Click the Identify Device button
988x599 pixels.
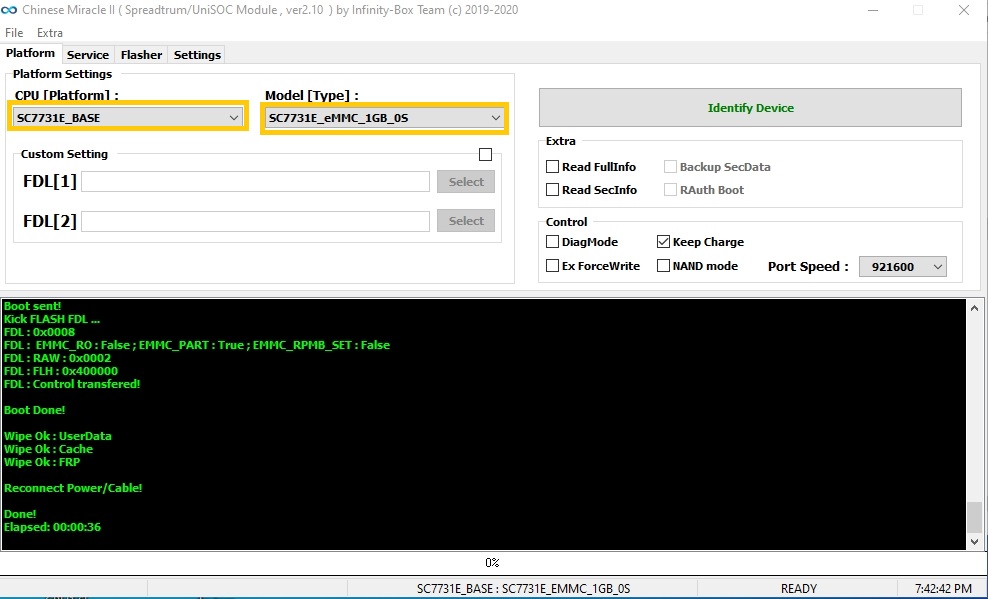[750, 108]
